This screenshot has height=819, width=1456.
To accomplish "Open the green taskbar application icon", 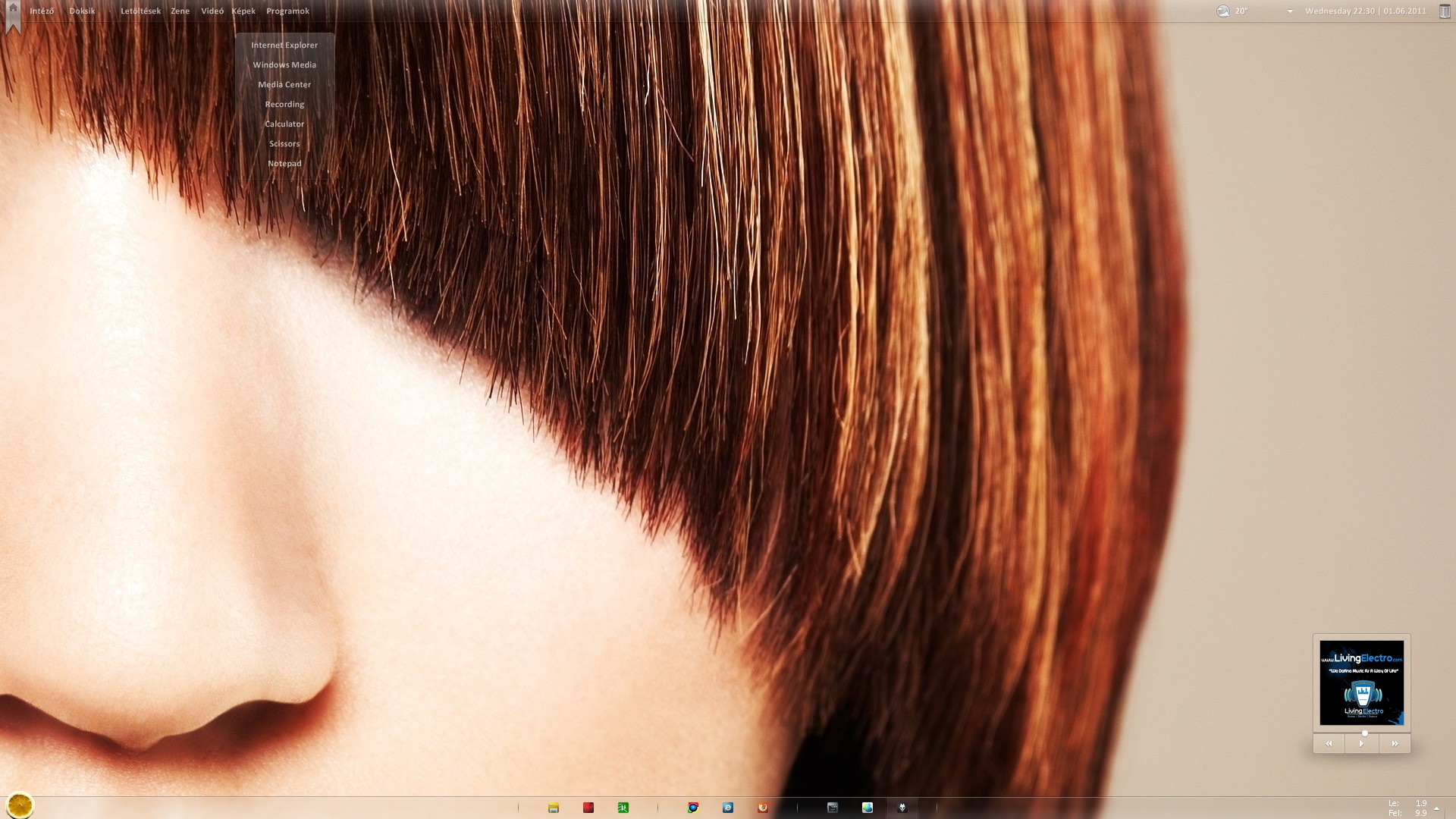I will [x=623, y=808].
